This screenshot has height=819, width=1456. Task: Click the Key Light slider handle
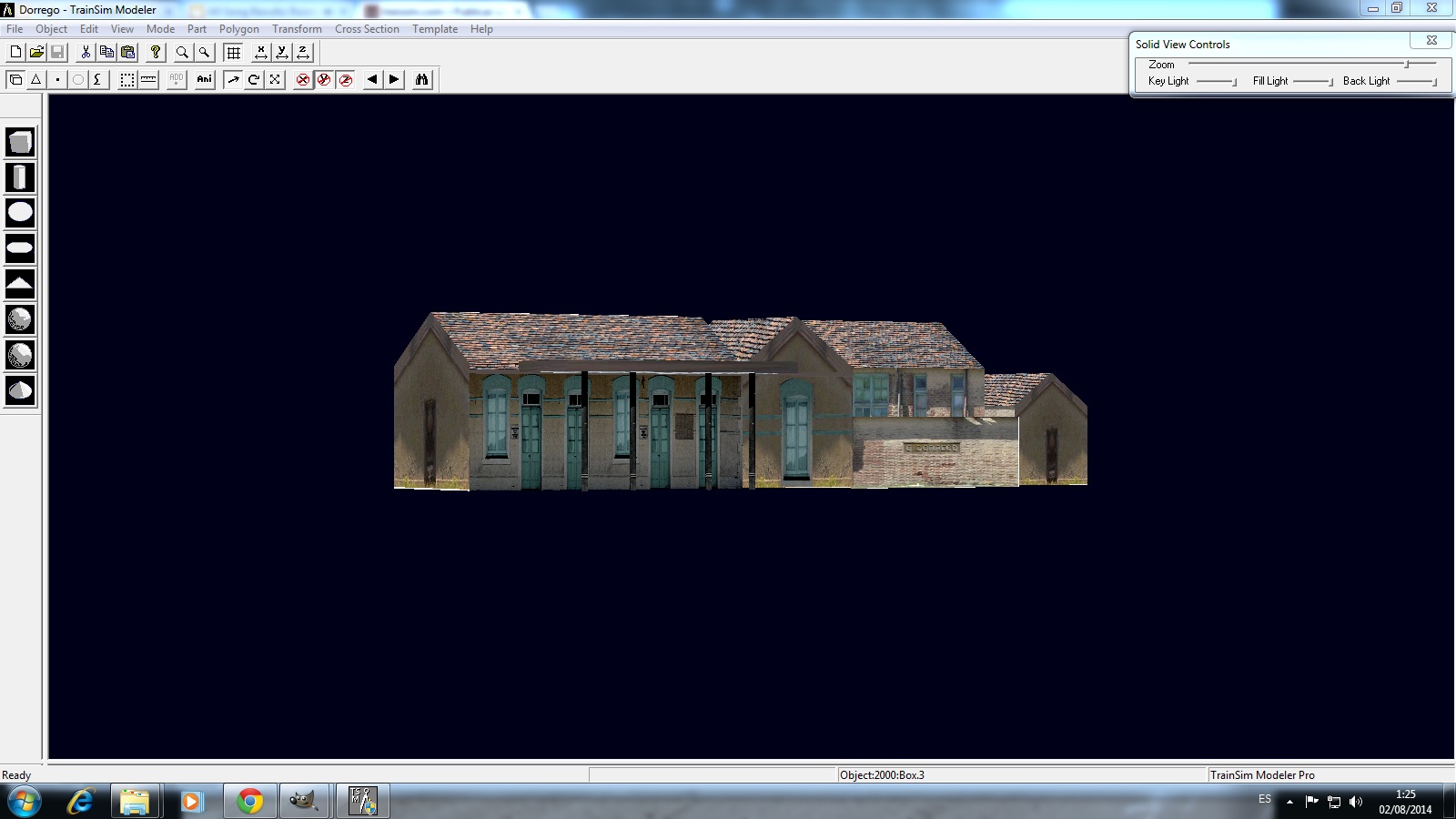1235,82
